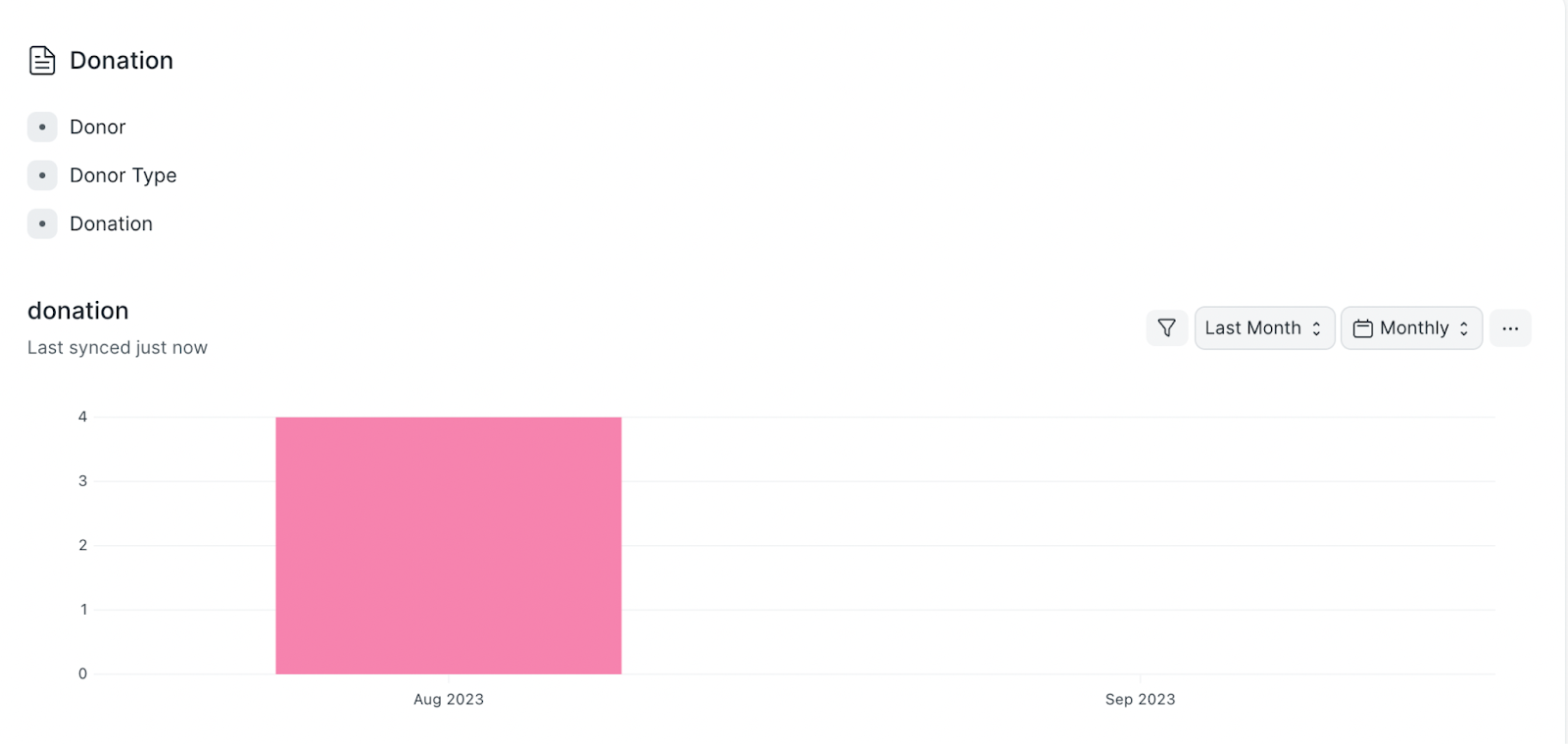Click the Donation doctype heading
Screen dimensions: 1568x744
coord(122,61)
